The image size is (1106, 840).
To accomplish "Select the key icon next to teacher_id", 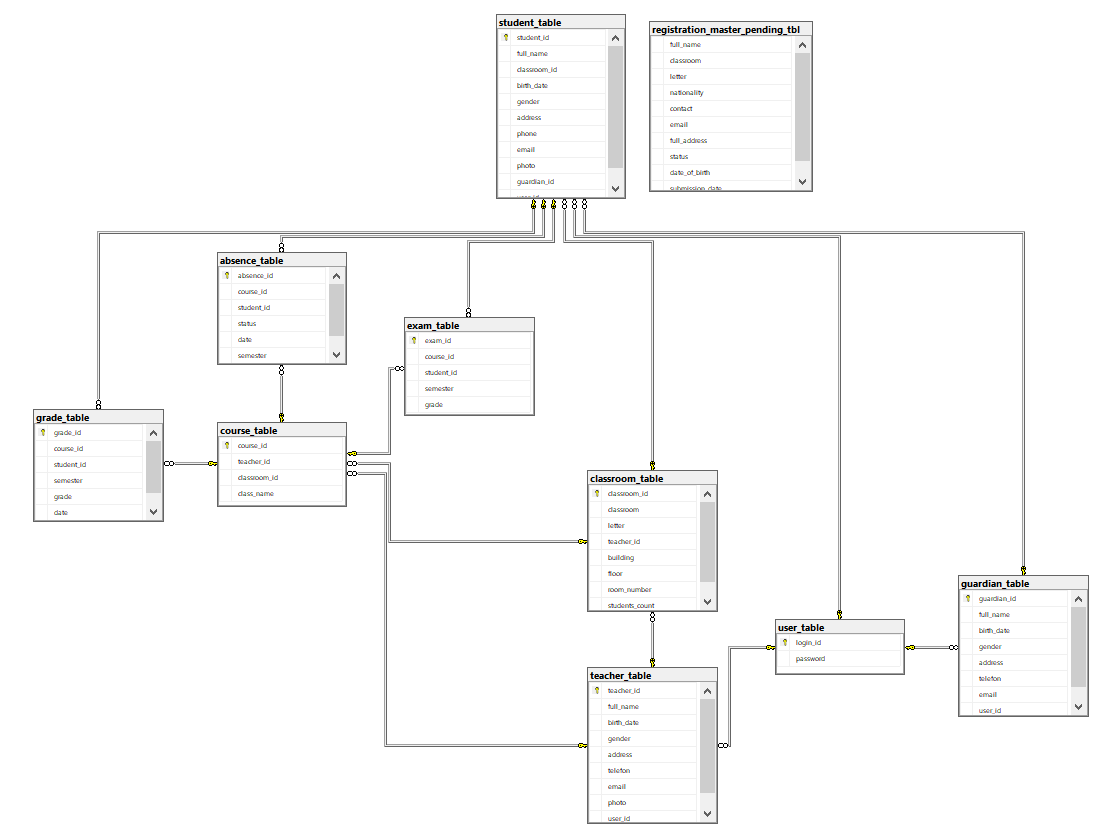I will coord(598,690).
